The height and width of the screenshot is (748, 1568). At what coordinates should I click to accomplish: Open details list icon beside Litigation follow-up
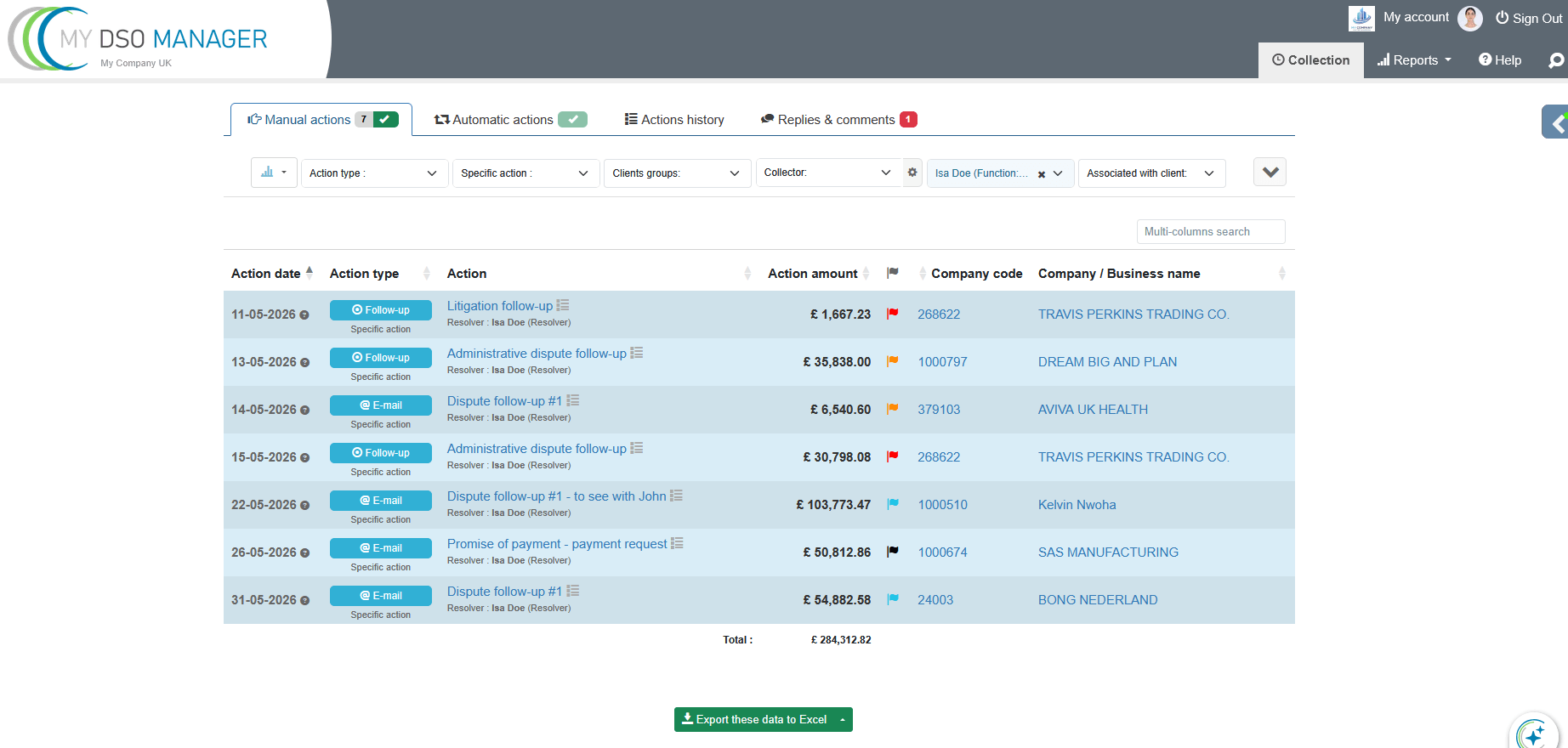(x=563, y=305)
